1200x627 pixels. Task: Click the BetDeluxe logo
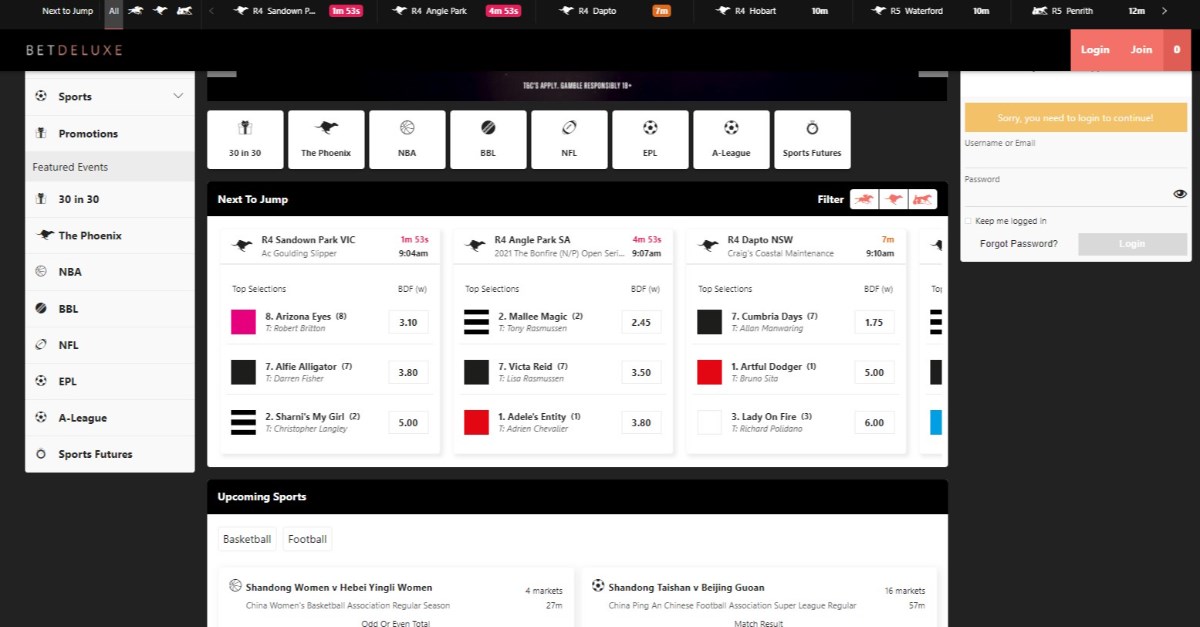coord(74,50)
